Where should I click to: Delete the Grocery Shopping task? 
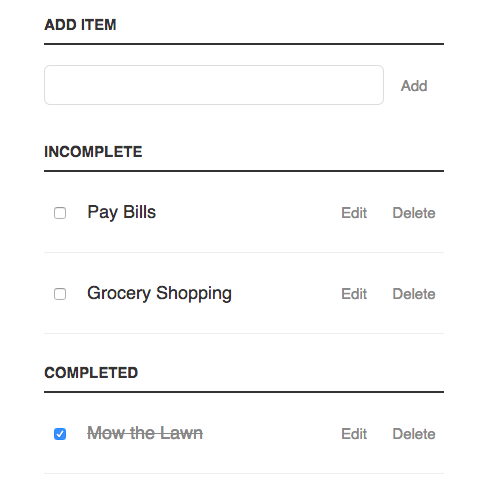click(414, 294)
